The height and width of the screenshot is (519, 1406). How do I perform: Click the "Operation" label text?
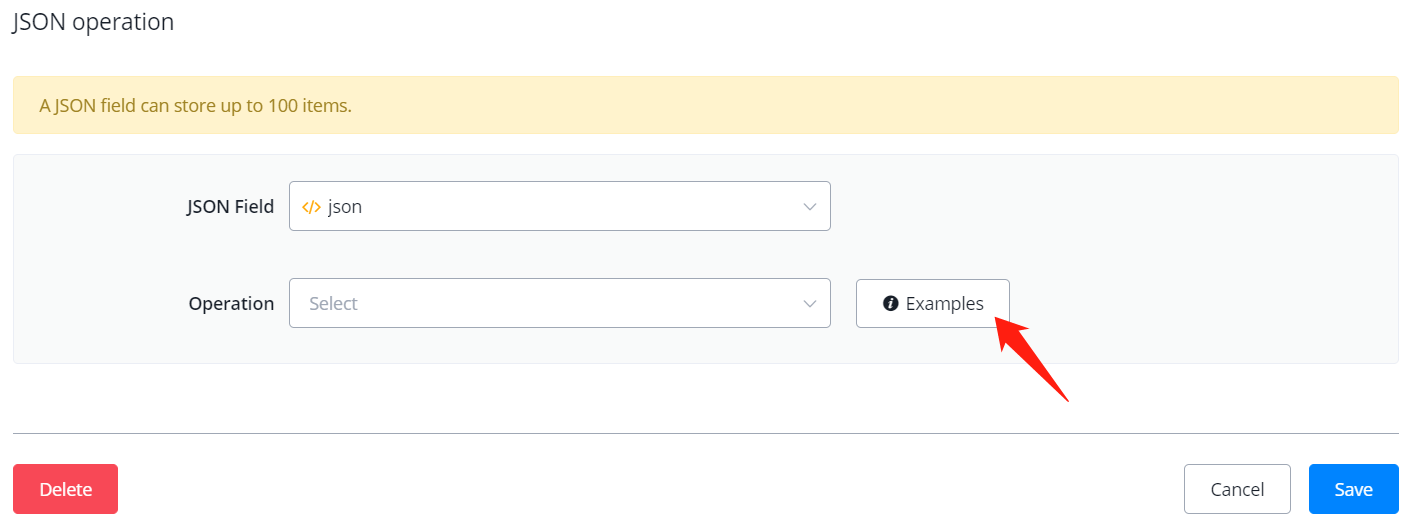pos(231,304)
